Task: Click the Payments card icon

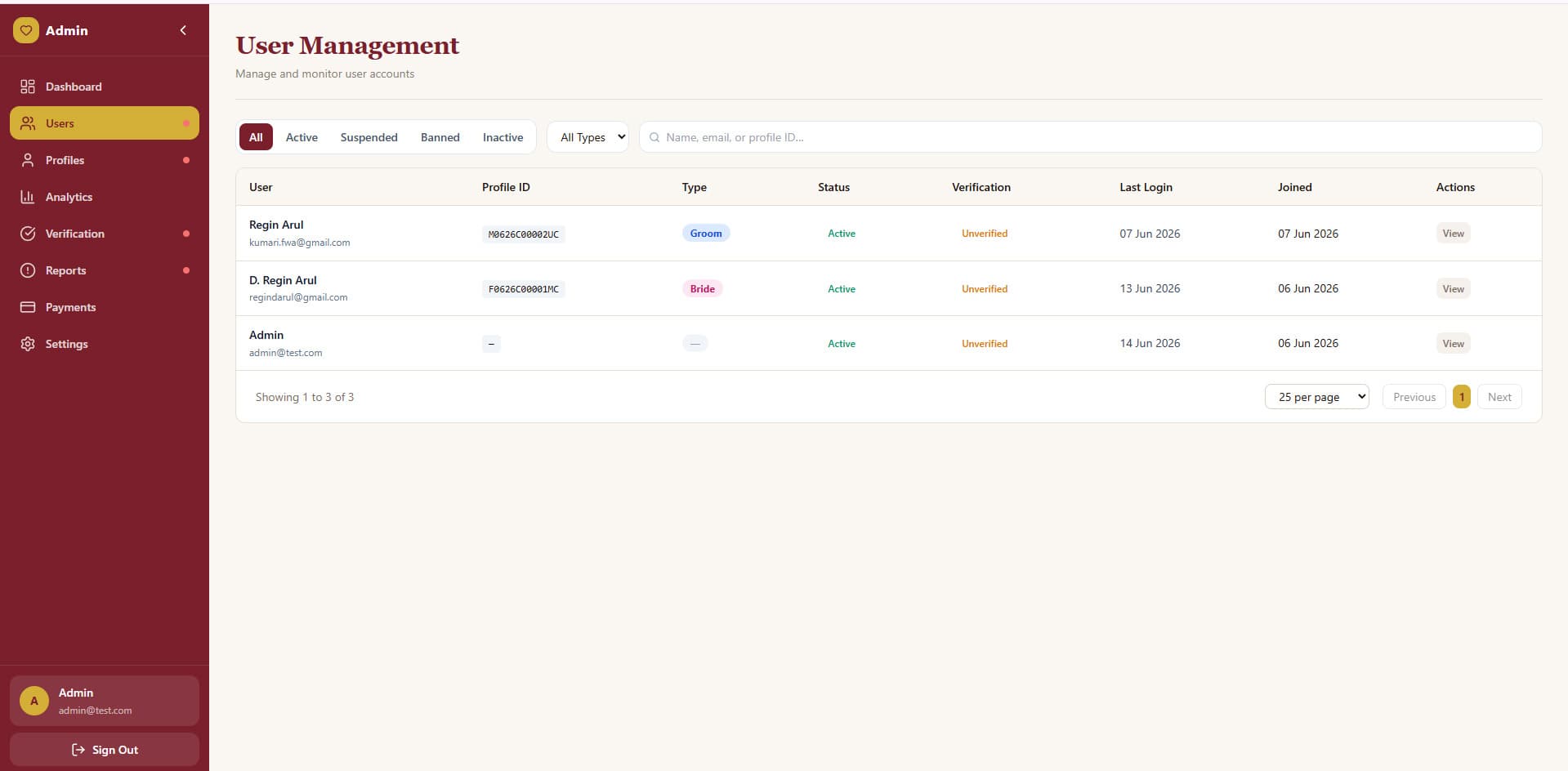Action: click(28, 307)
